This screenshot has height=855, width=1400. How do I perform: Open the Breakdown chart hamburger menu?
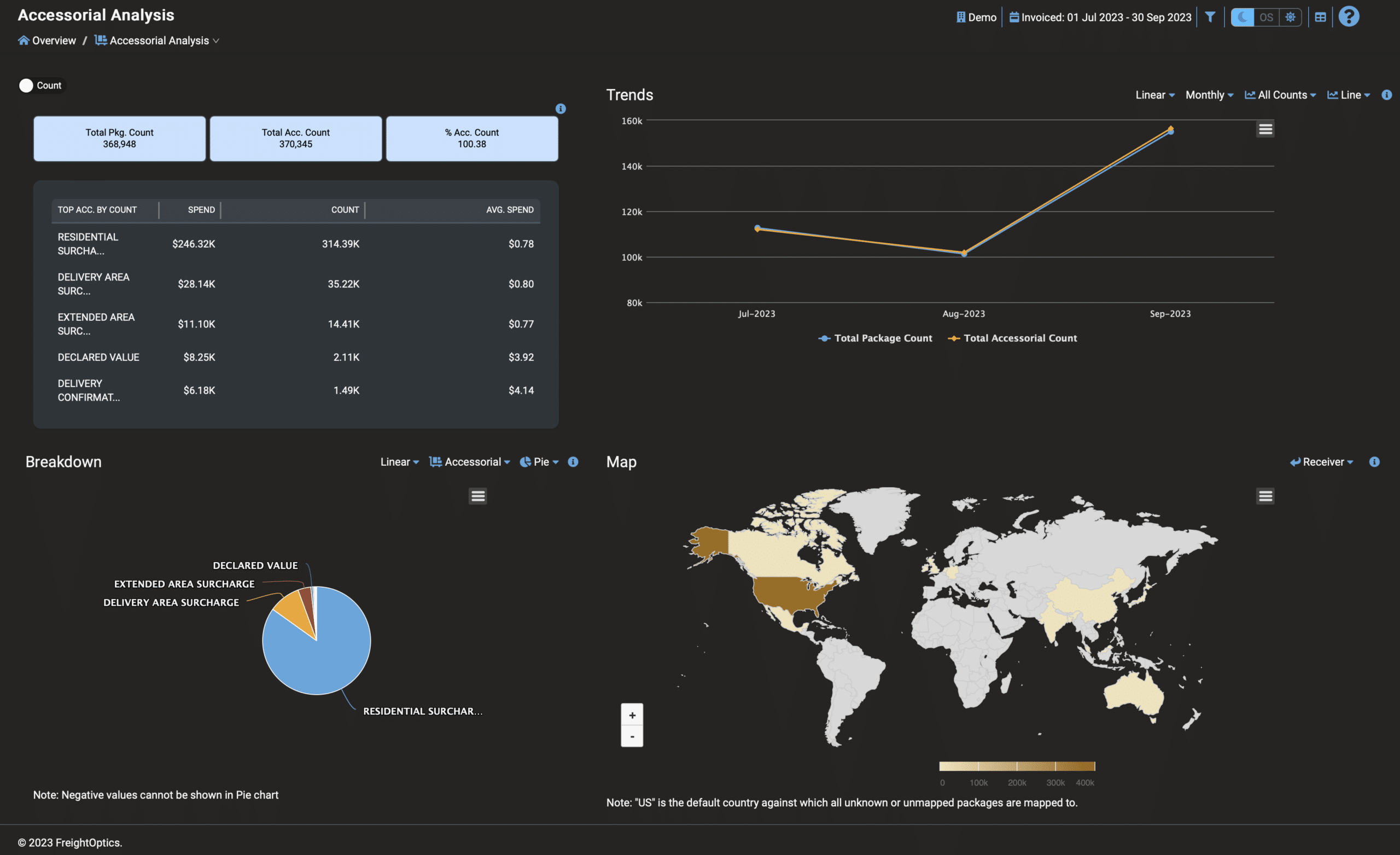tap(478, 495)
